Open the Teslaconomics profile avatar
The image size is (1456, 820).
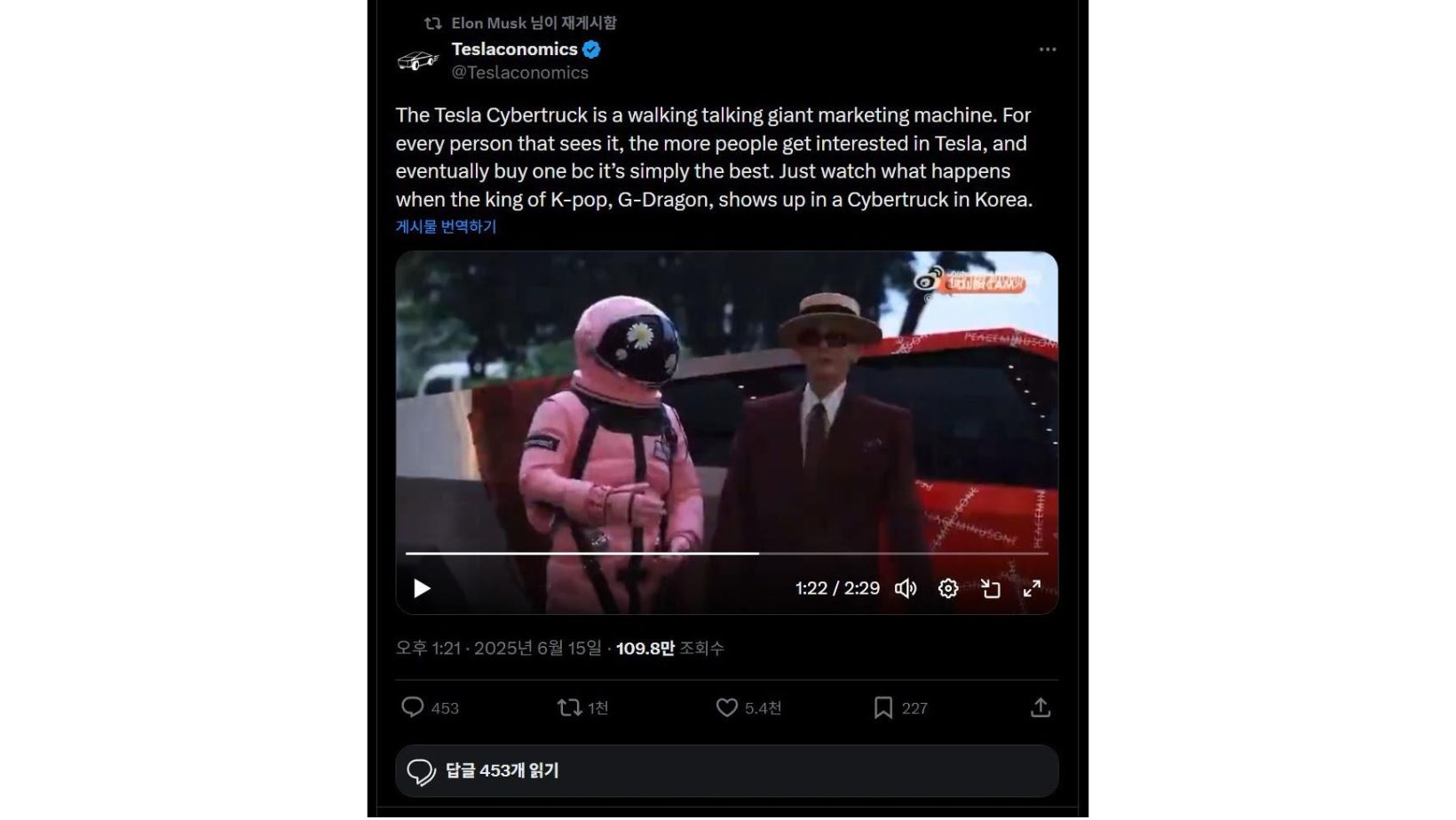pos(418,60)
